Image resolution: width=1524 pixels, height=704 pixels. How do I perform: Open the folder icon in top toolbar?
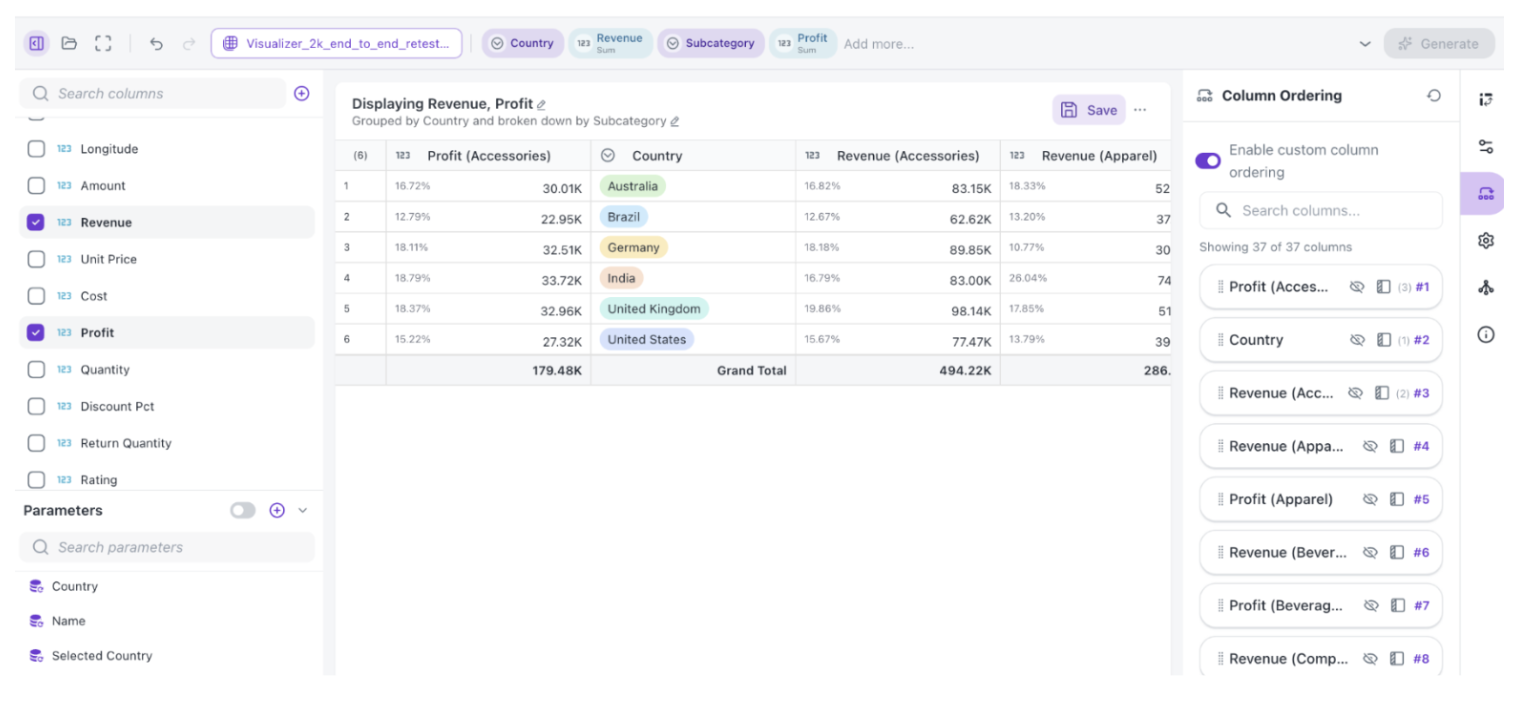(69, 43)
